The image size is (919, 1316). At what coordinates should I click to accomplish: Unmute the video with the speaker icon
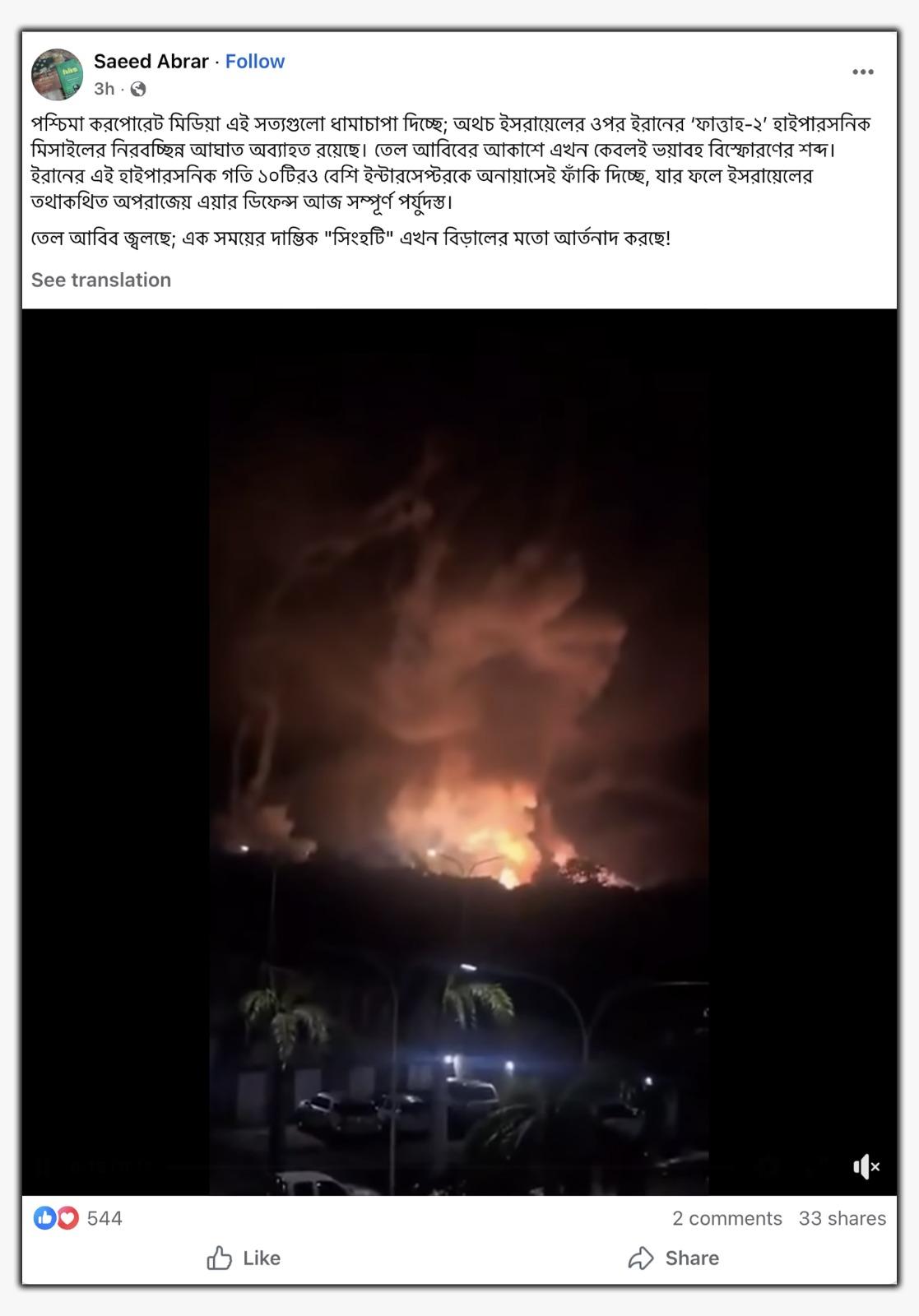[866, 1166]
